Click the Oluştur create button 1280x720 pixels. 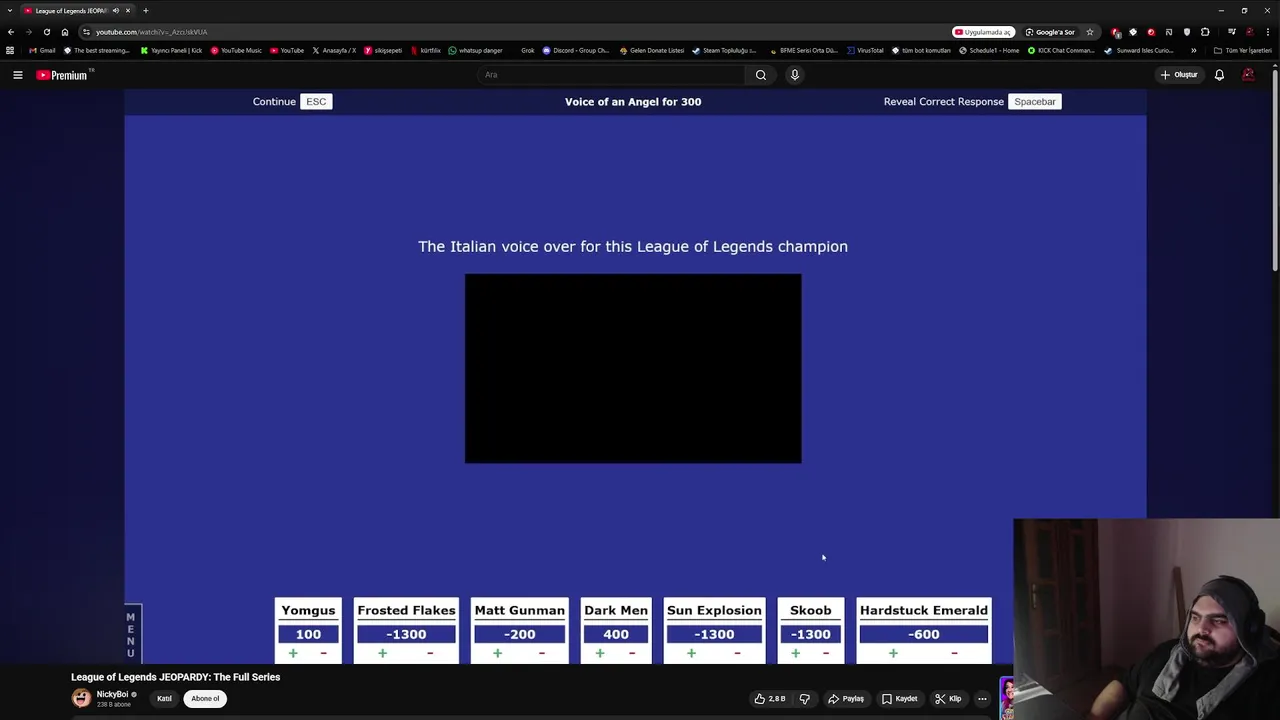(1179, 75)
